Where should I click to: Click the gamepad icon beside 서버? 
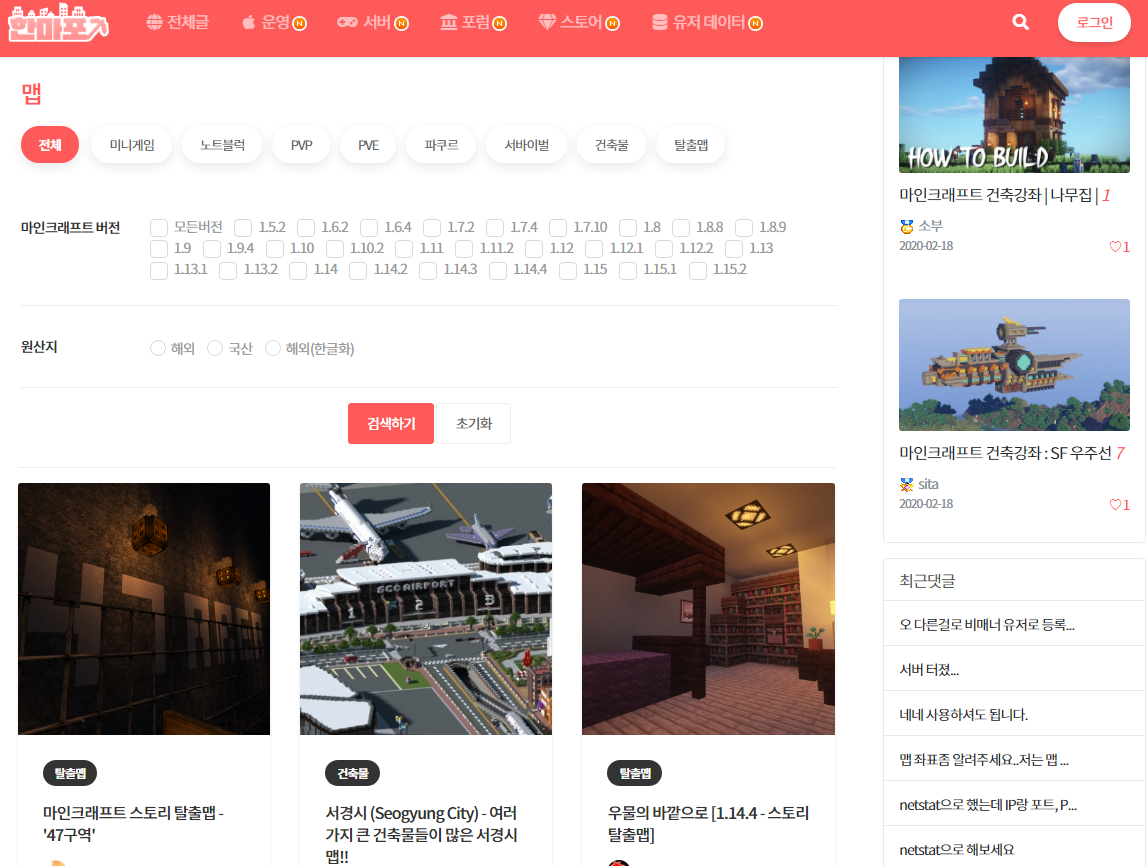347,23
